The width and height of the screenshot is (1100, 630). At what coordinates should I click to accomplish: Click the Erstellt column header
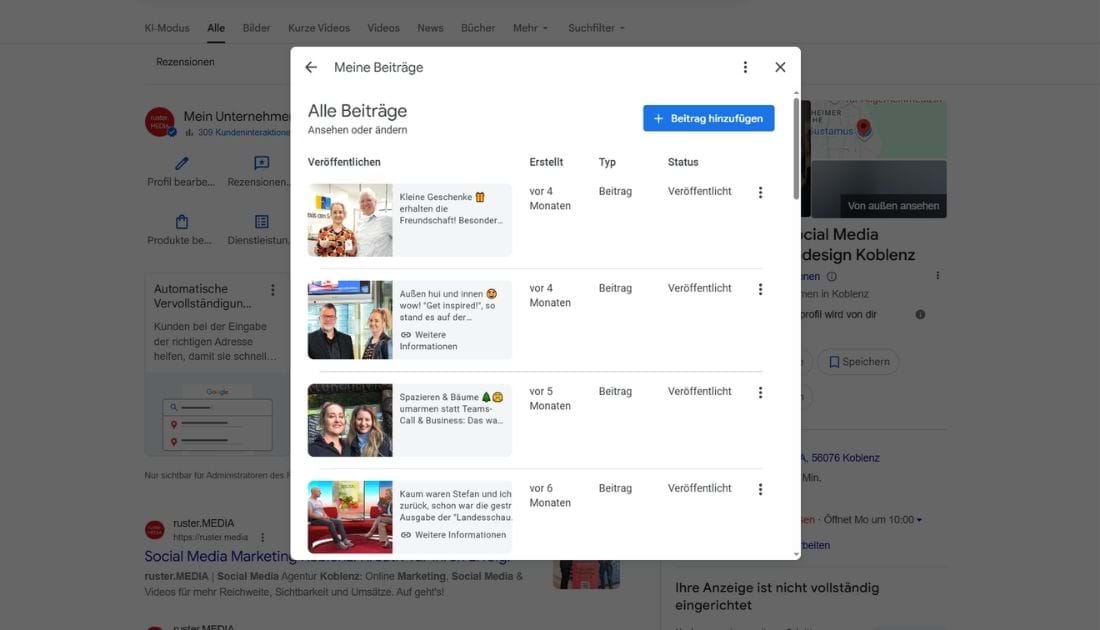coord(546,162)
